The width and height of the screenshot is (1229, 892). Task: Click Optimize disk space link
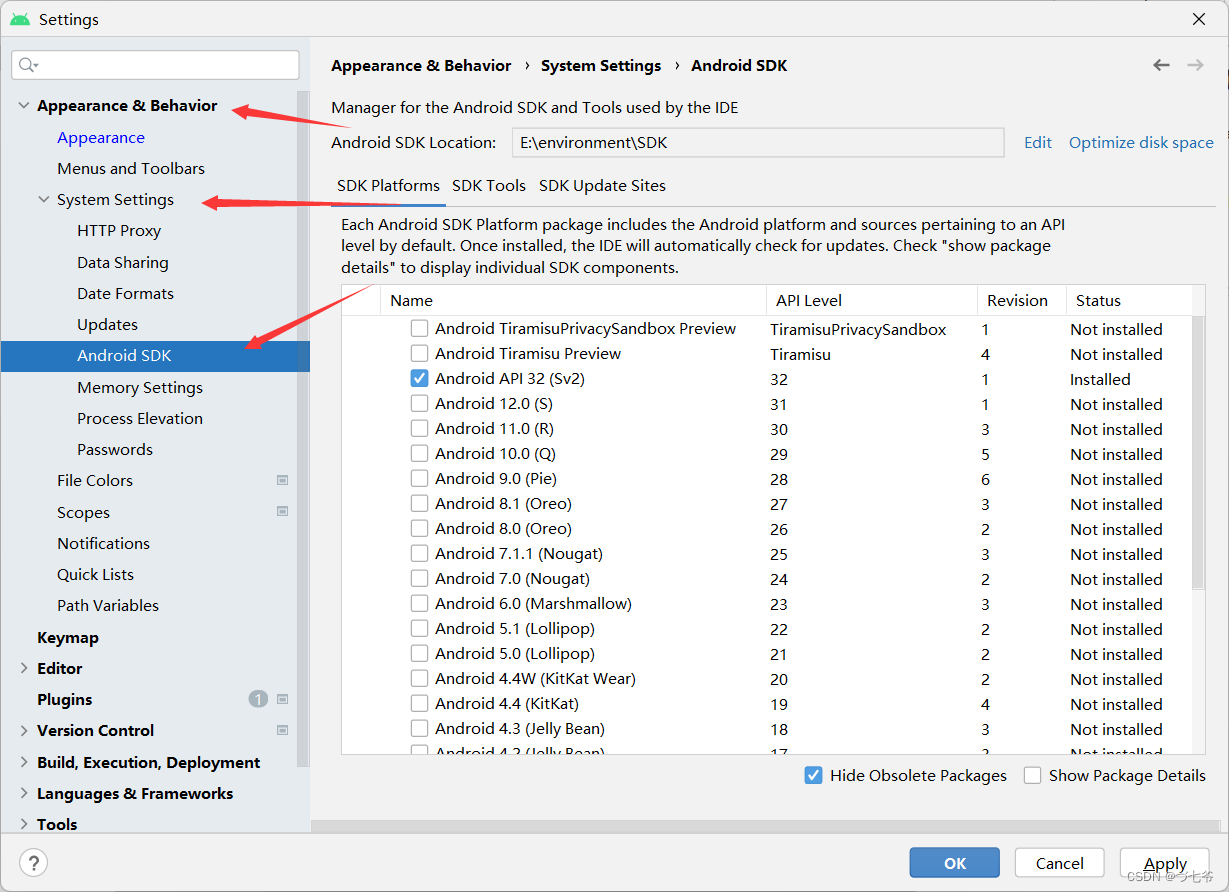[x=1141, y=142]
